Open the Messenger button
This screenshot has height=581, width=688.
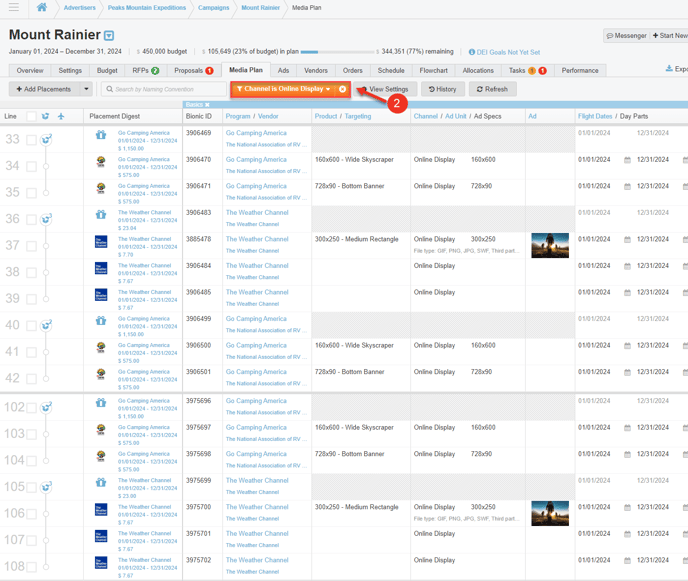(626, 36)
